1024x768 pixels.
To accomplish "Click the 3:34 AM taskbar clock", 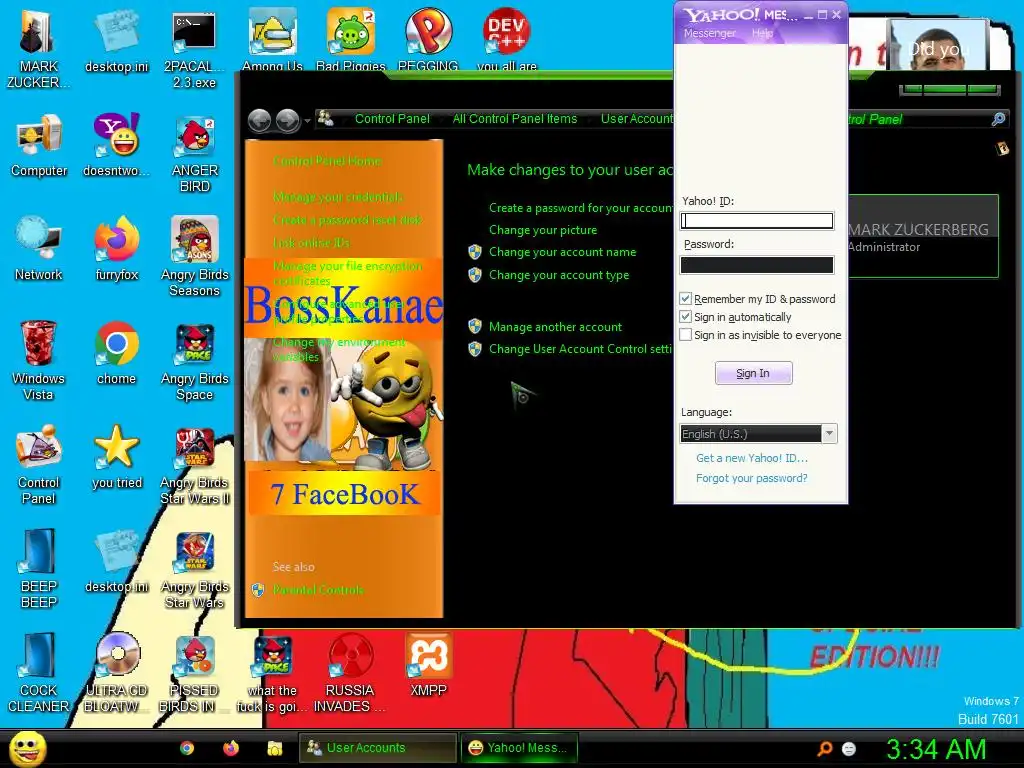I will click(935, 749).
